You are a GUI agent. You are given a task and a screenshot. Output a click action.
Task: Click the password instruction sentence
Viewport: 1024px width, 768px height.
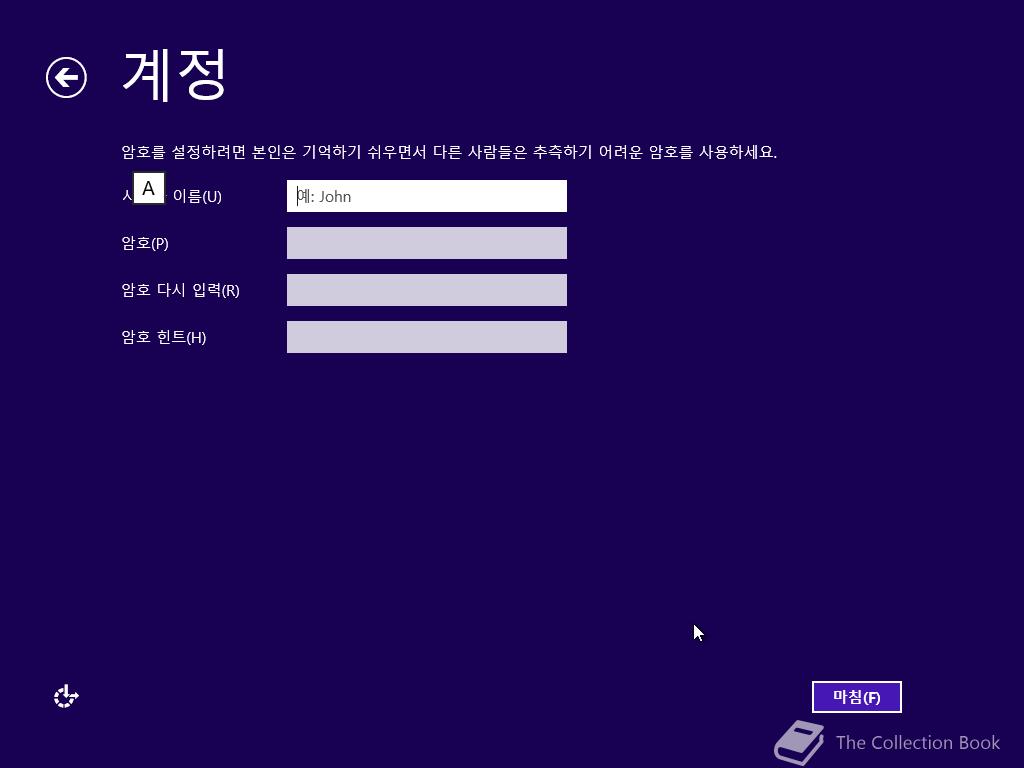(x=449, y=152)
